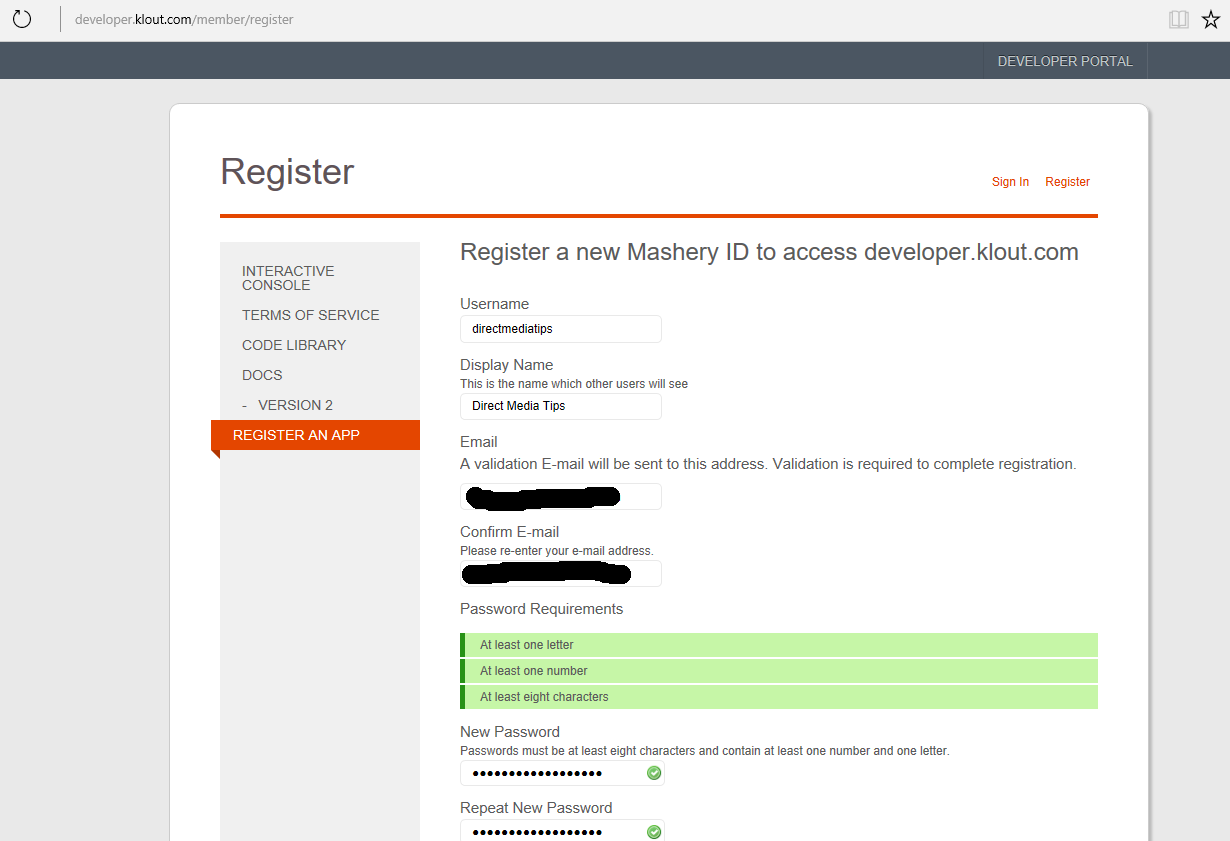Navigate to the DOCS section

(262, 374)
